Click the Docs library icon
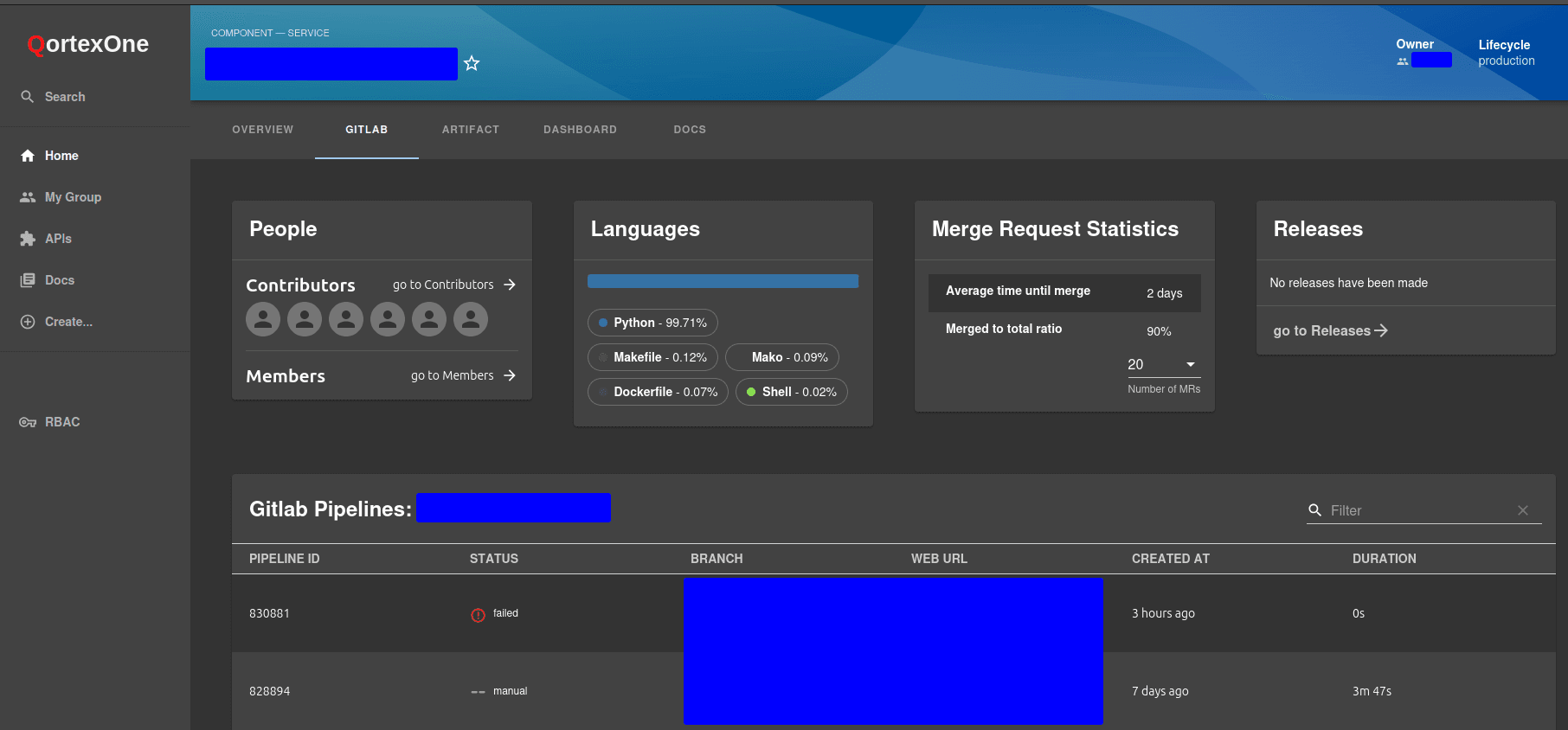The image size is (1568, 730). (x=28, y=280)
